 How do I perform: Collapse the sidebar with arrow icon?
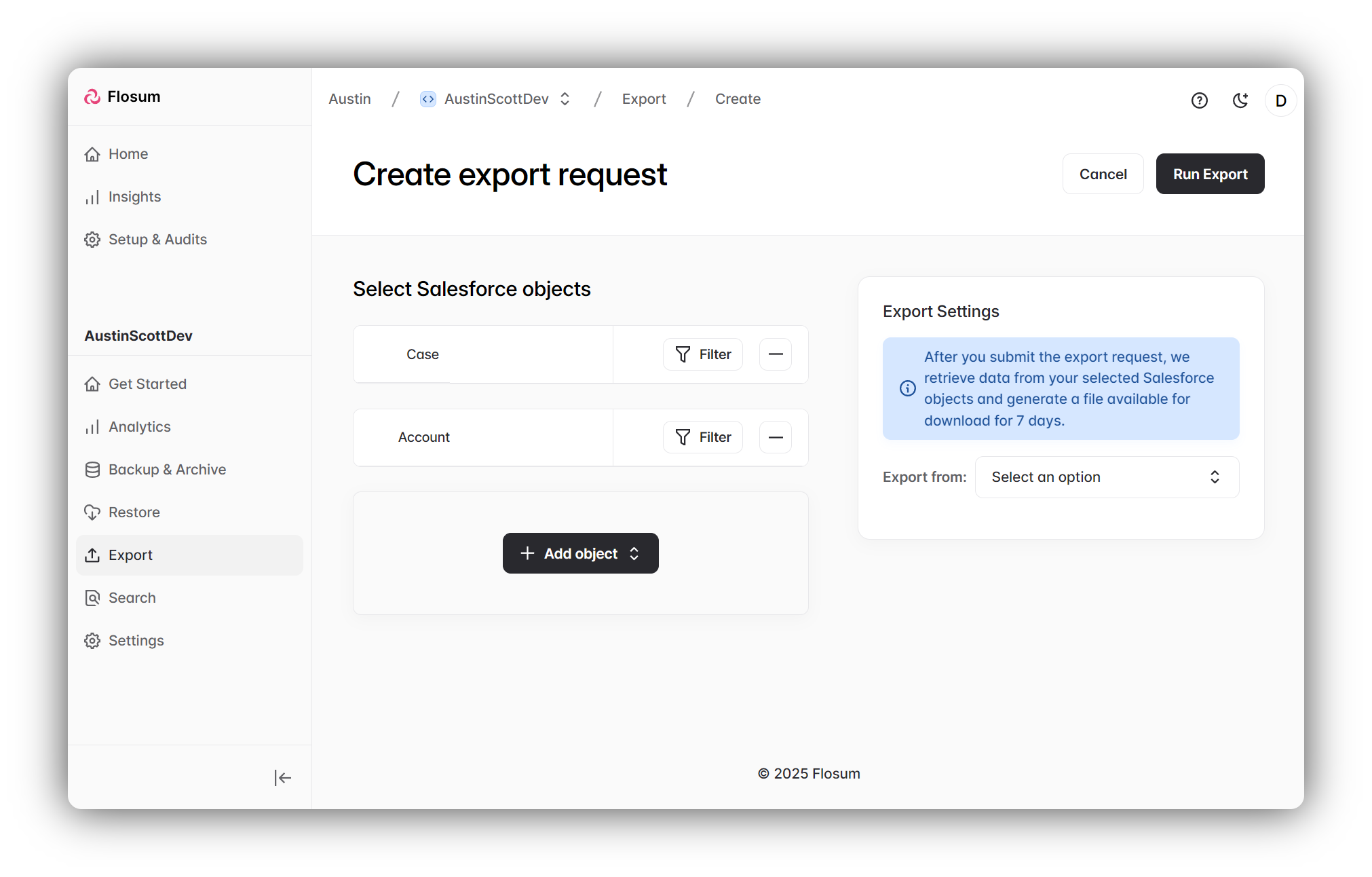282,777
